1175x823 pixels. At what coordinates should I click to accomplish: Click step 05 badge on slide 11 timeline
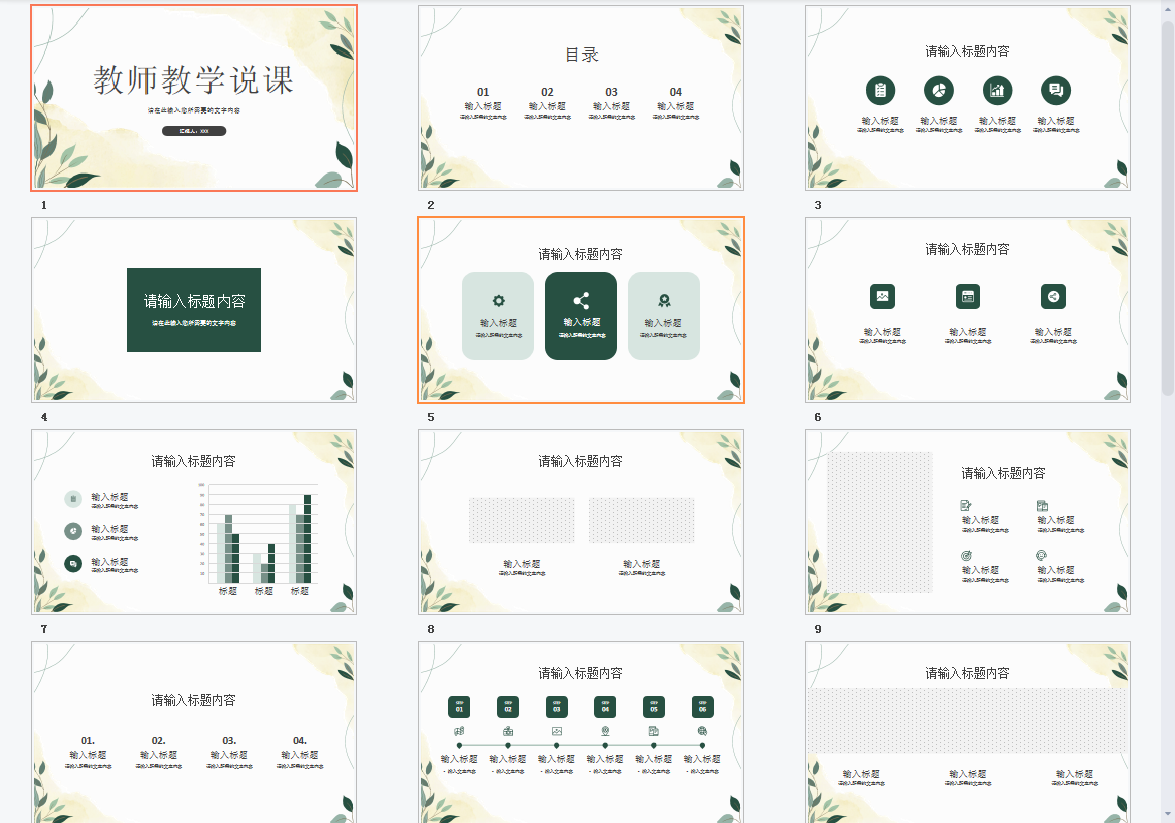tap(654, 707)
